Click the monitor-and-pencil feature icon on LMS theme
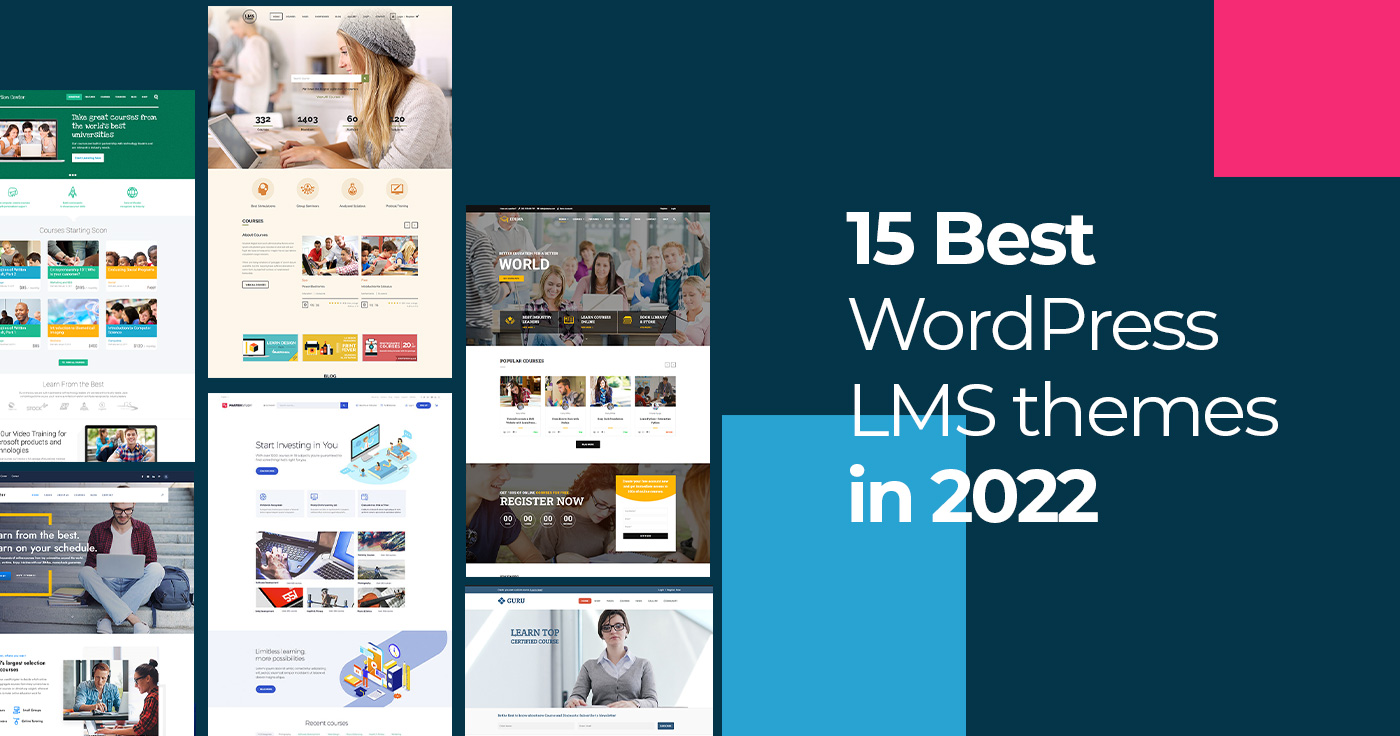This screenshot has height=736, width=1400. point(397,188)
